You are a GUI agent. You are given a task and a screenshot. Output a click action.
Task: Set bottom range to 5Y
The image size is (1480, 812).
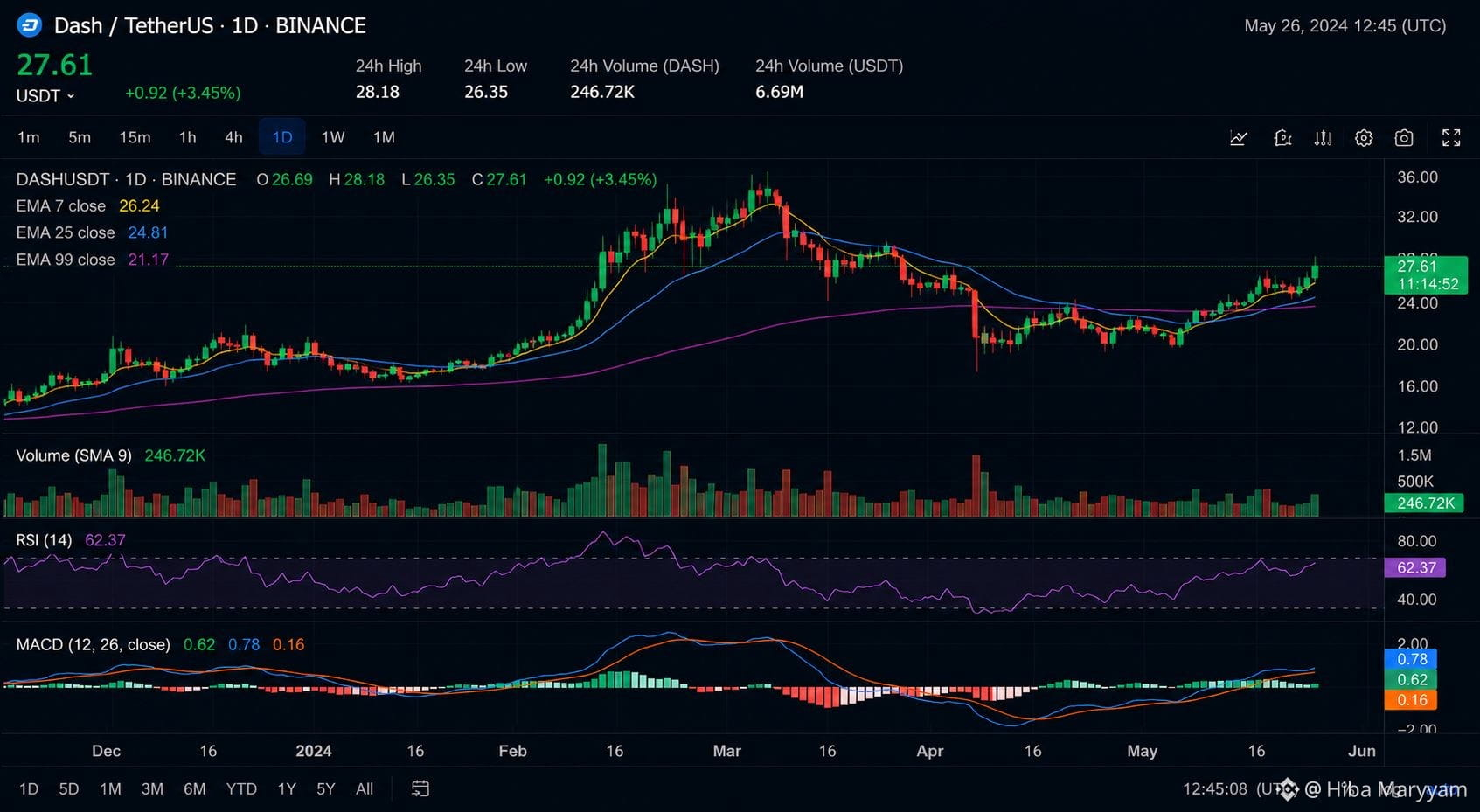[326, 788]
